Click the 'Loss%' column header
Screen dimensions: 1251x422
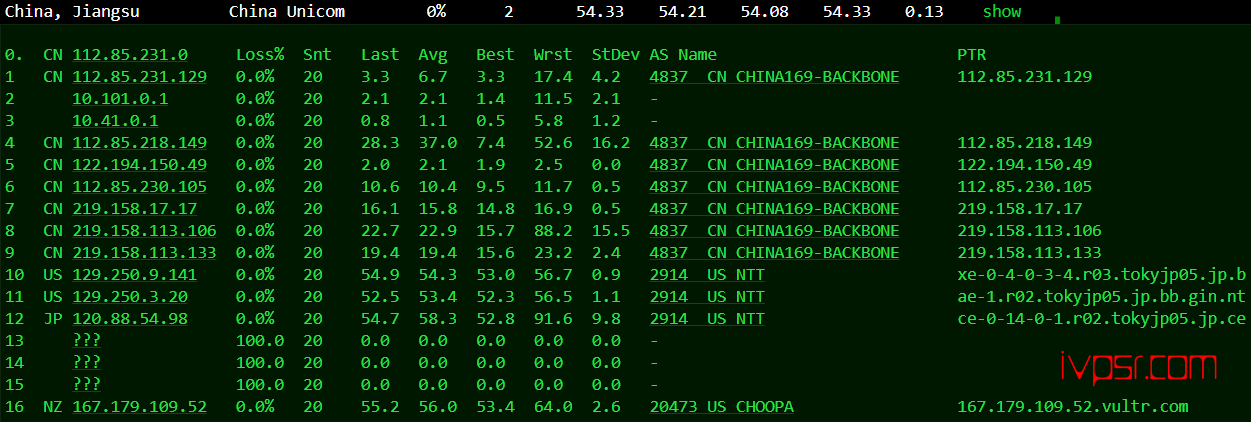tap(260, 54)
